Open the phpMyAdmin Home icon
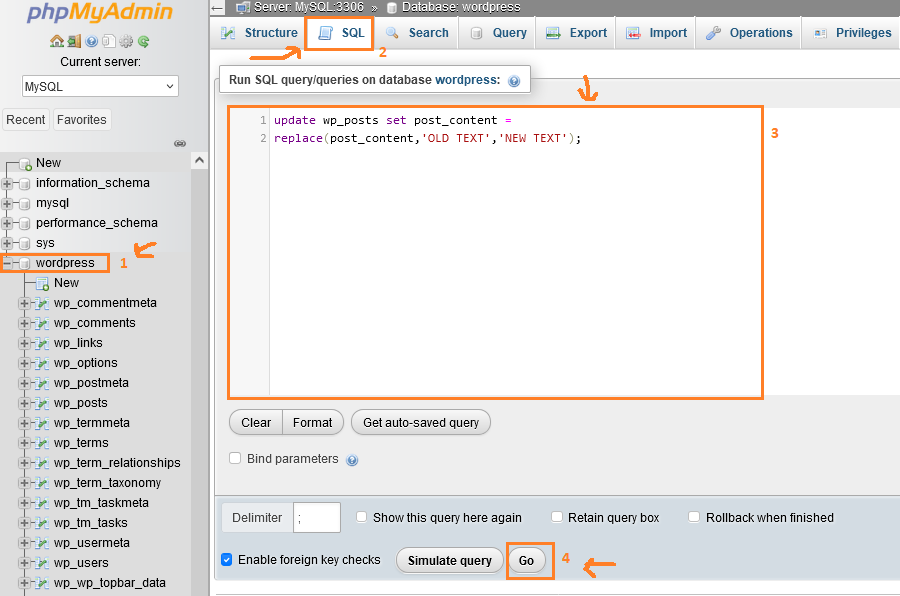 click(56, 41)
